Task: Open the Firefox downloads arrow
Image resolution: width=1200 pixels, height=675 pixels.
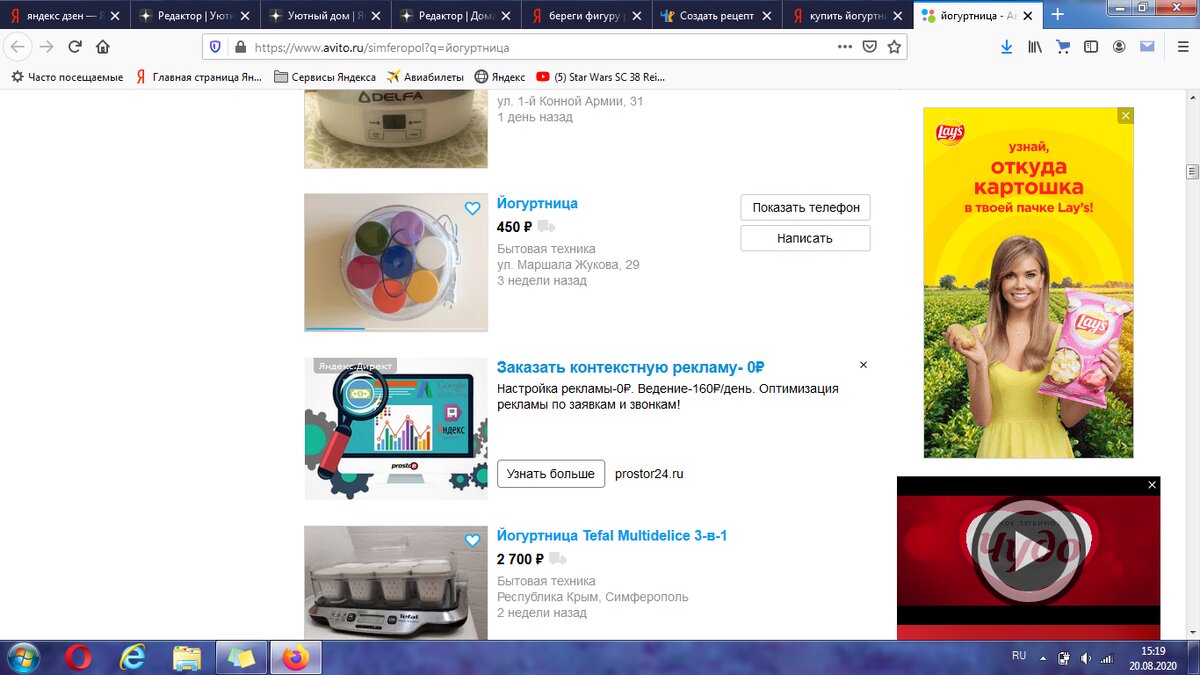Action: pyautogui.click(x=1007, y=47)
